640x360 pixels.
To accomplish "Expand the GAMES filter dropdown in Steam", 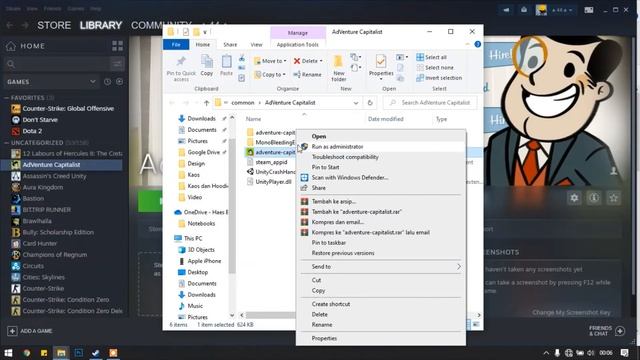I will (x=93, y=82).
